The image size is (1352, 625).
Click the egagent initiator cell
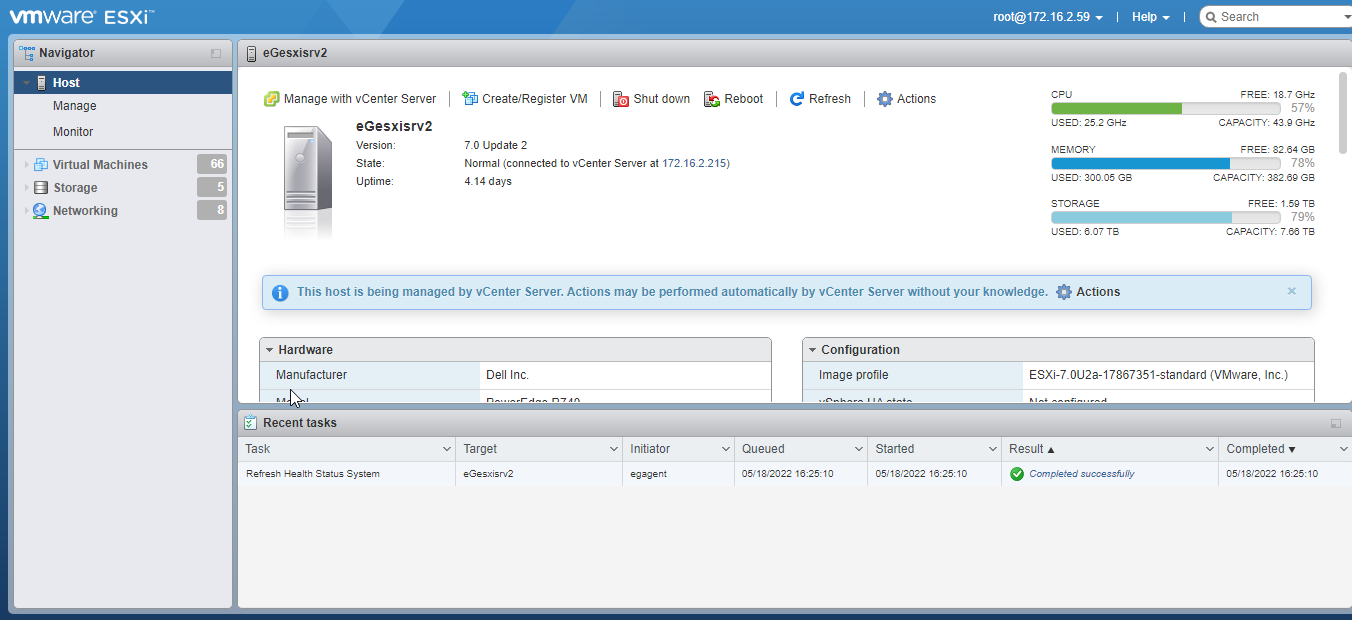[x=649, y=474]
